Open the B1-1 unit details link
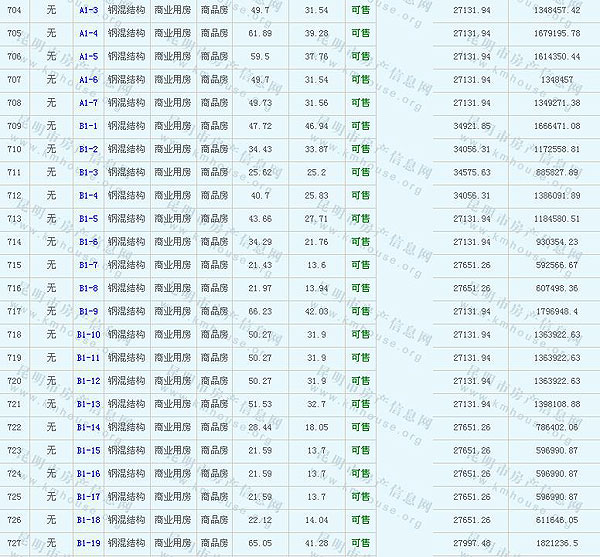This screenshot has width=600, height=557. [x=88, y=126]
